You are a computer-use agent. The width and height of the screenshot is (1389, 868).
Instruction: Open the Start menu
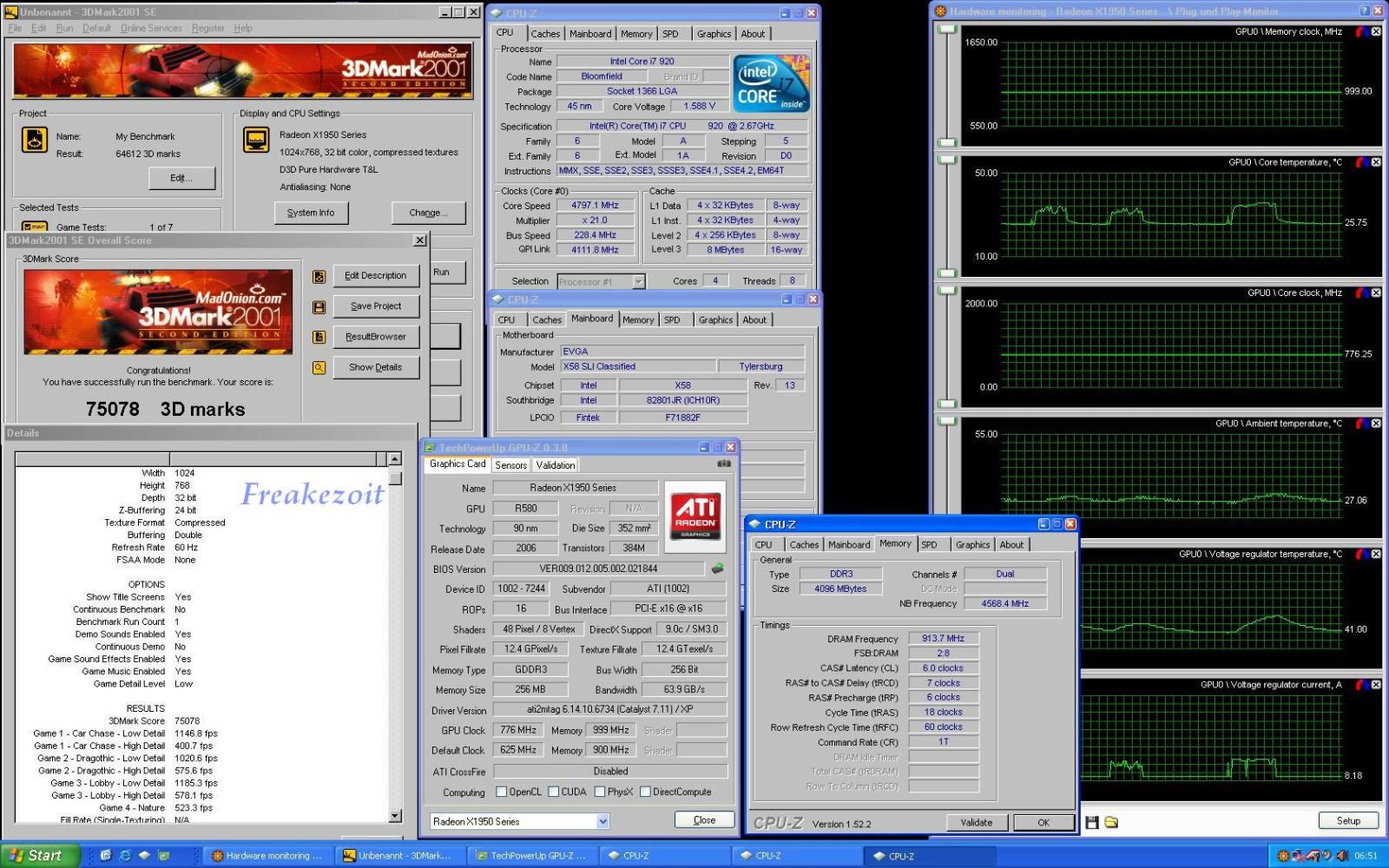[39, 855]
